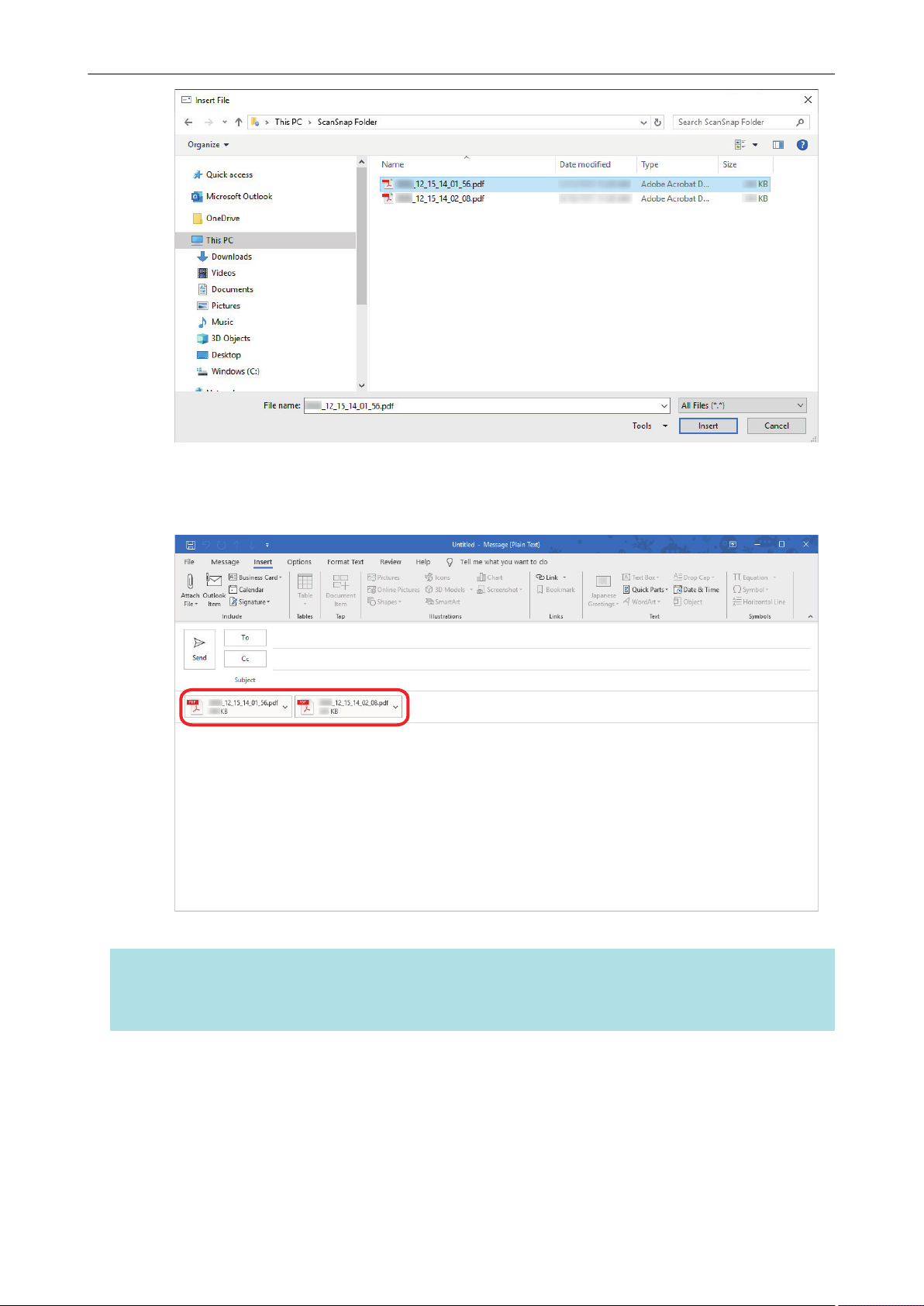The height and width of the screenshot is (1306, 924).
Task: Click Save icon in Outlook title bar
Action: [x=189, y=545]
